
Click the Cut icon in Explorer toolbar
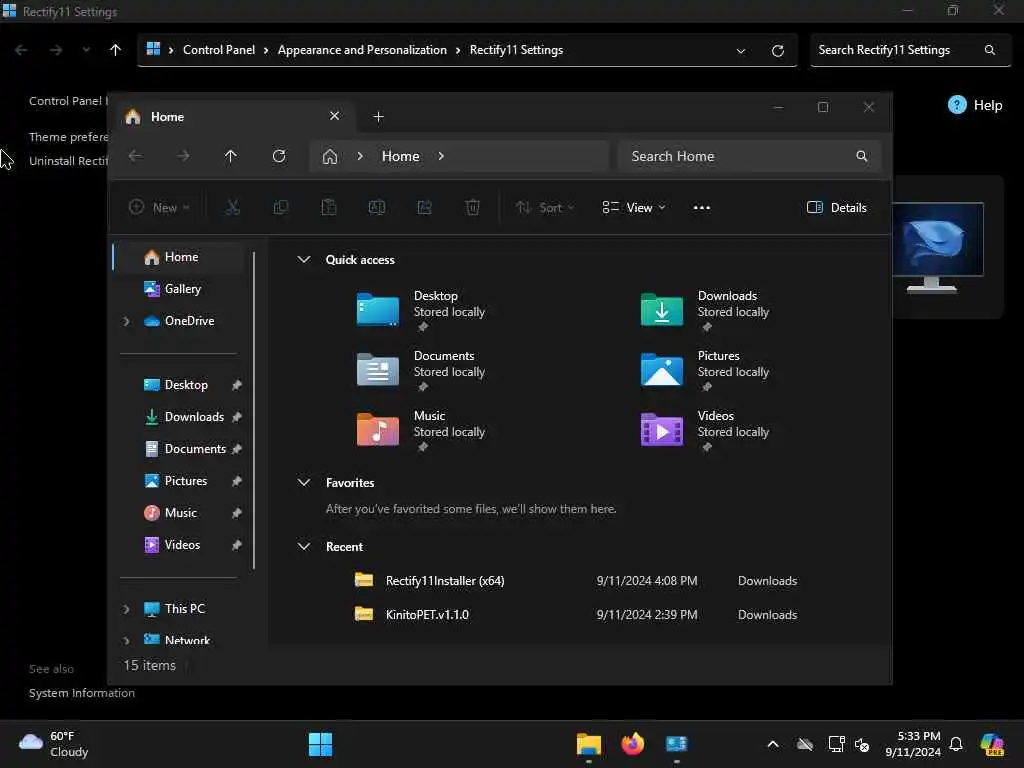[232, 208]
